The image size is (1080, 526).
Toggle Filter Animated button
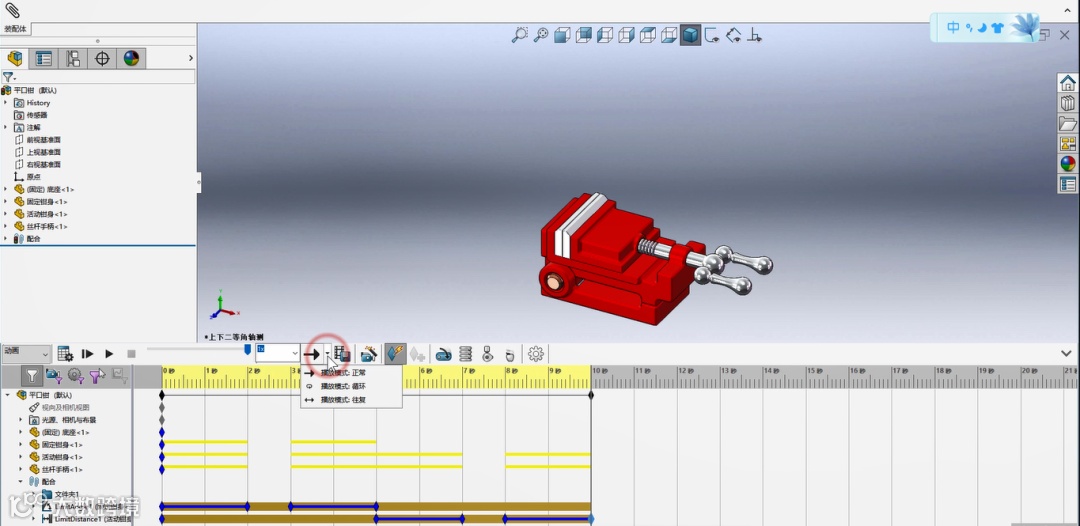(x=53, y=375)
